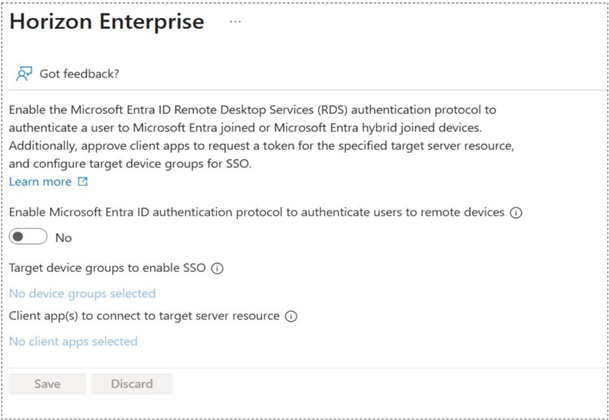Screen dimensions: 609x420
Task: Click the Target device groups to enable SSO label
Action: click(107, 268)
